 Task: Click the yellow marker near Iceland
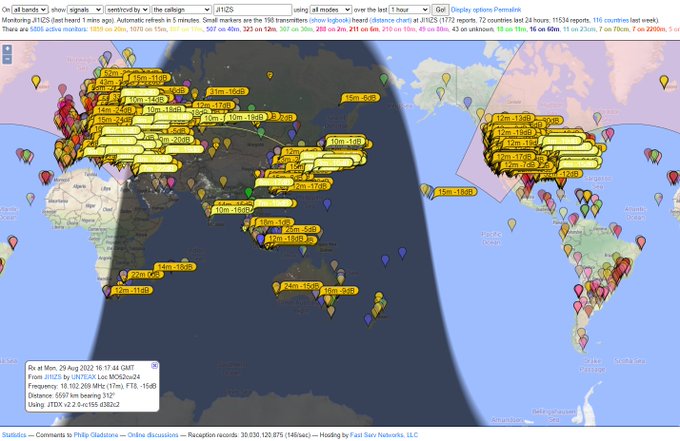point(36,81)
